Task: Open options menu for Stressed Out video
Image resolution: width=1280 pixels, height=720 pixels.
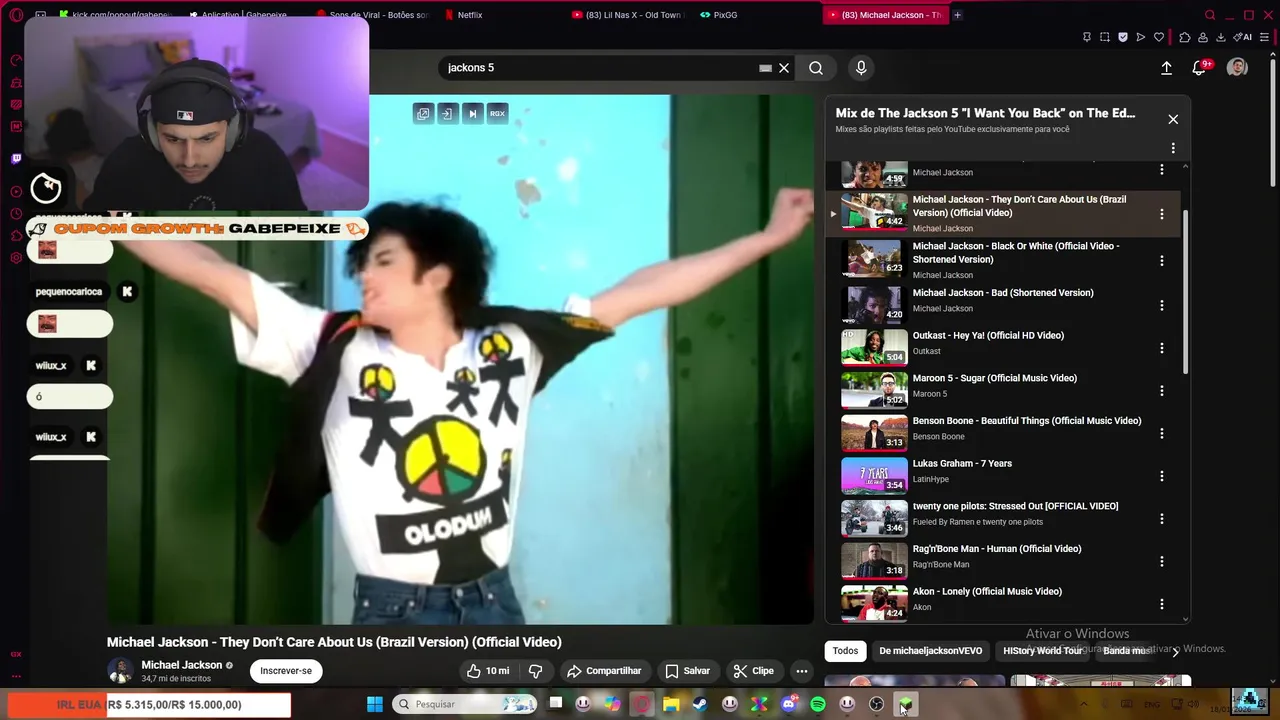Action: [x=1161, y=519]
